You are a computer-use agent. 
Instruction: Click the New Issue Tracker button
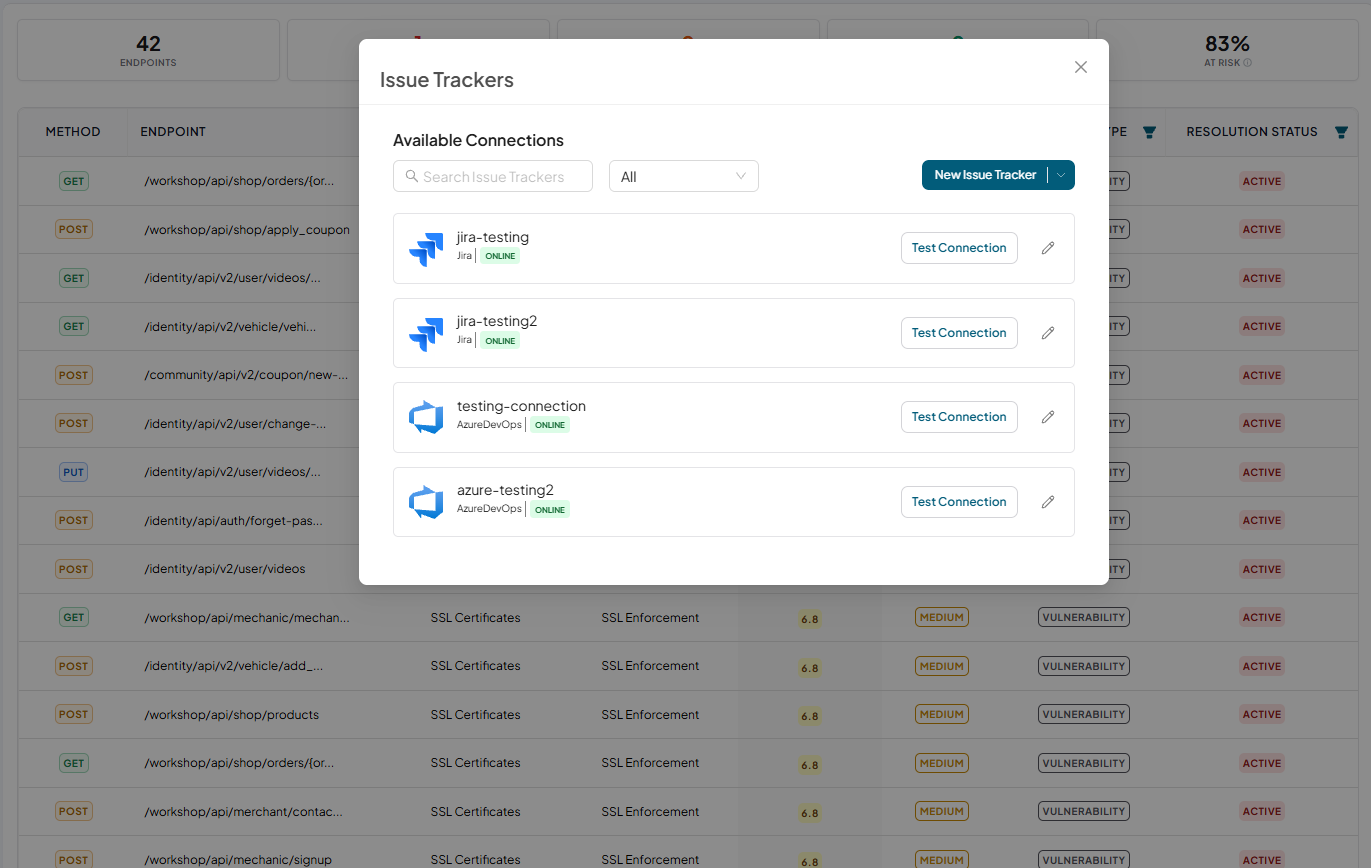[x=985, y=175]
